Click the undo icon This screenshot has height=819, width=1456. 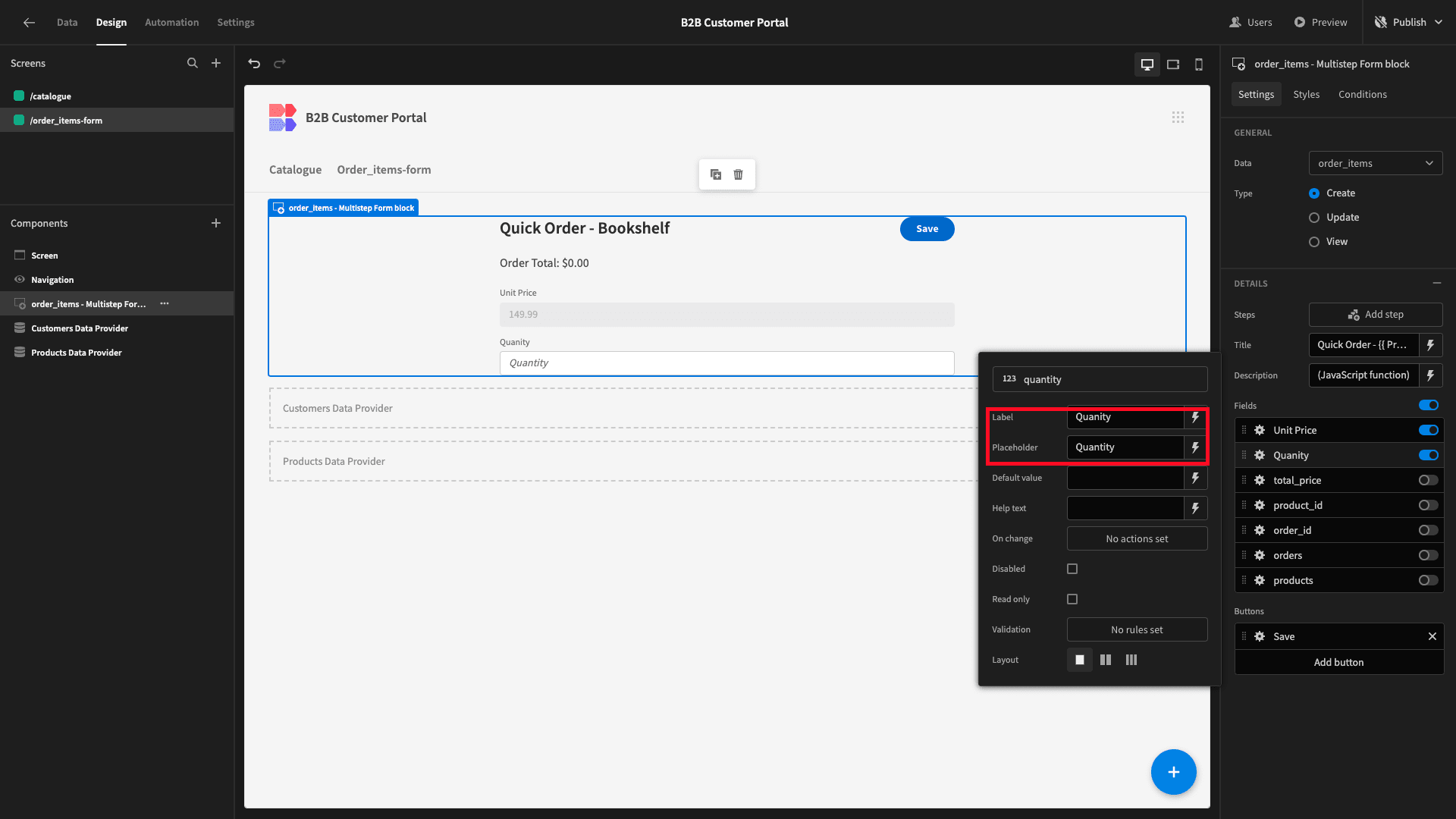pos(254,64)
